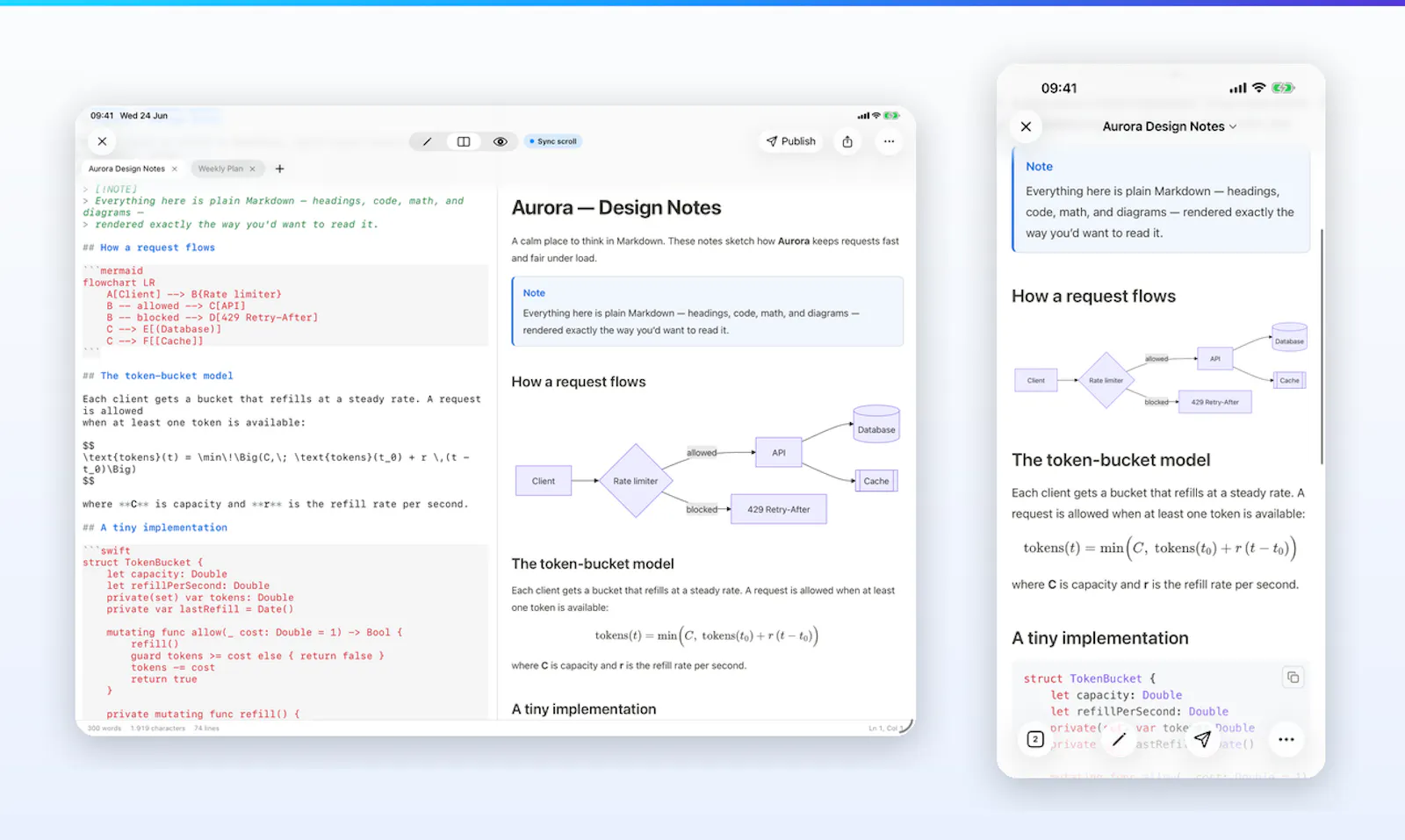The width and height of the screenshot is (1405, 840).
Task: Click the '74 lines' status bar entry
Action: (206, 729)
